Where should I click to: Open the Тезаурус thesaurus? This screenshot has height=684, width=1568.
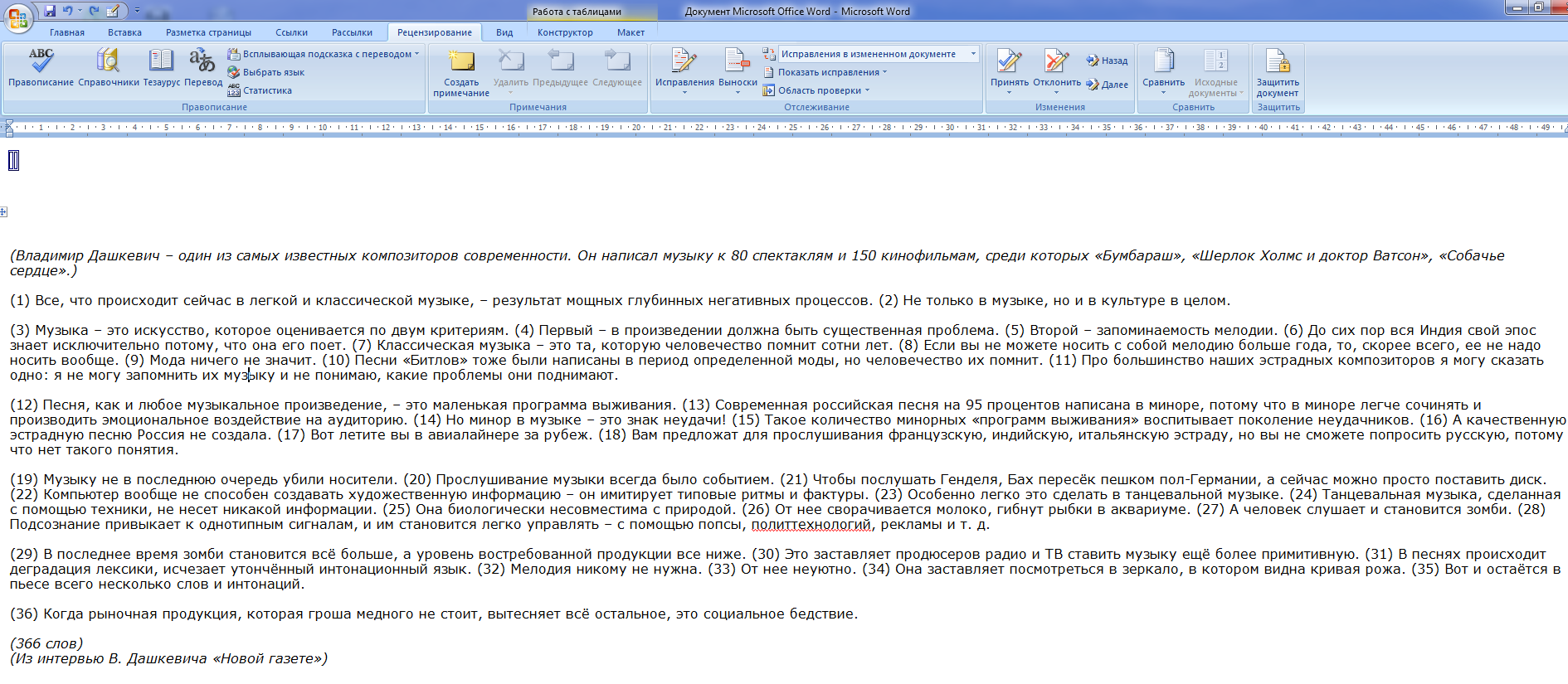click(x=161, y=67)
